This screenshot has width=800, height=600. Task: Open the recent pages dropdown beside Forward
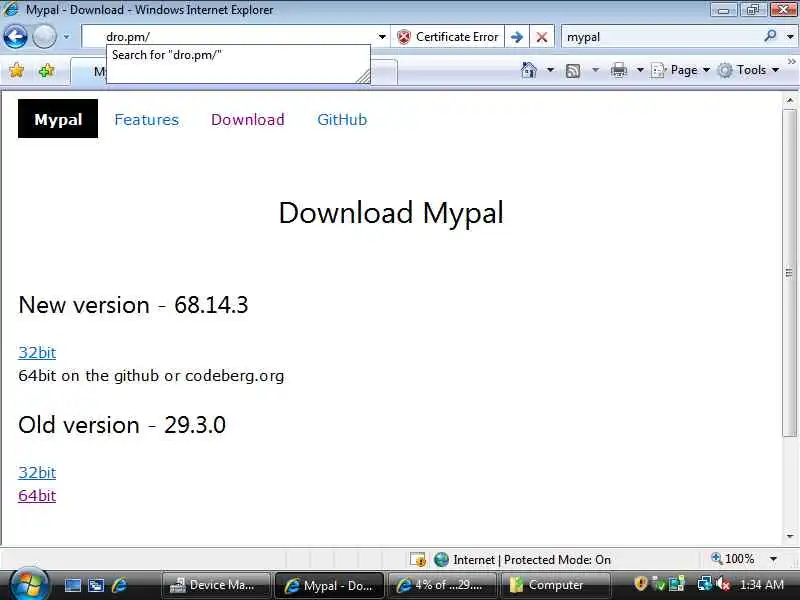coord(66,37)
